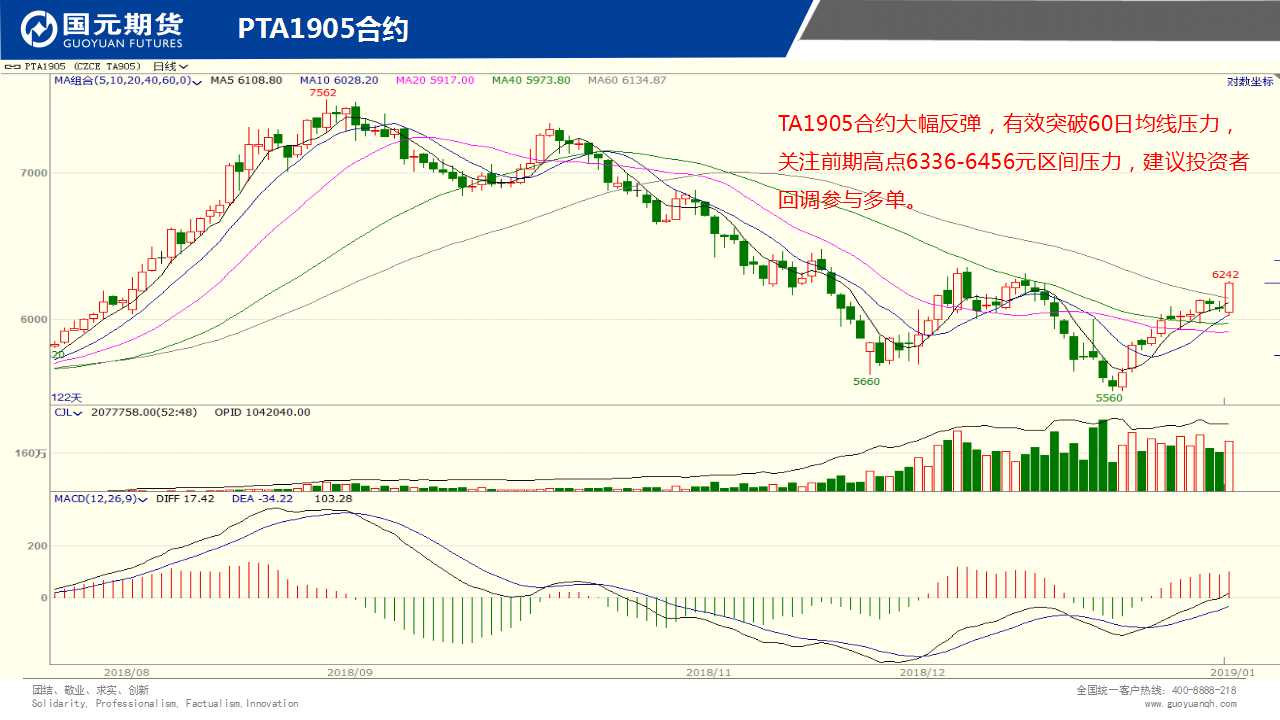Click the 122天 day-count label
Viewport: 1280px width, 720px height.
point(67,397)
